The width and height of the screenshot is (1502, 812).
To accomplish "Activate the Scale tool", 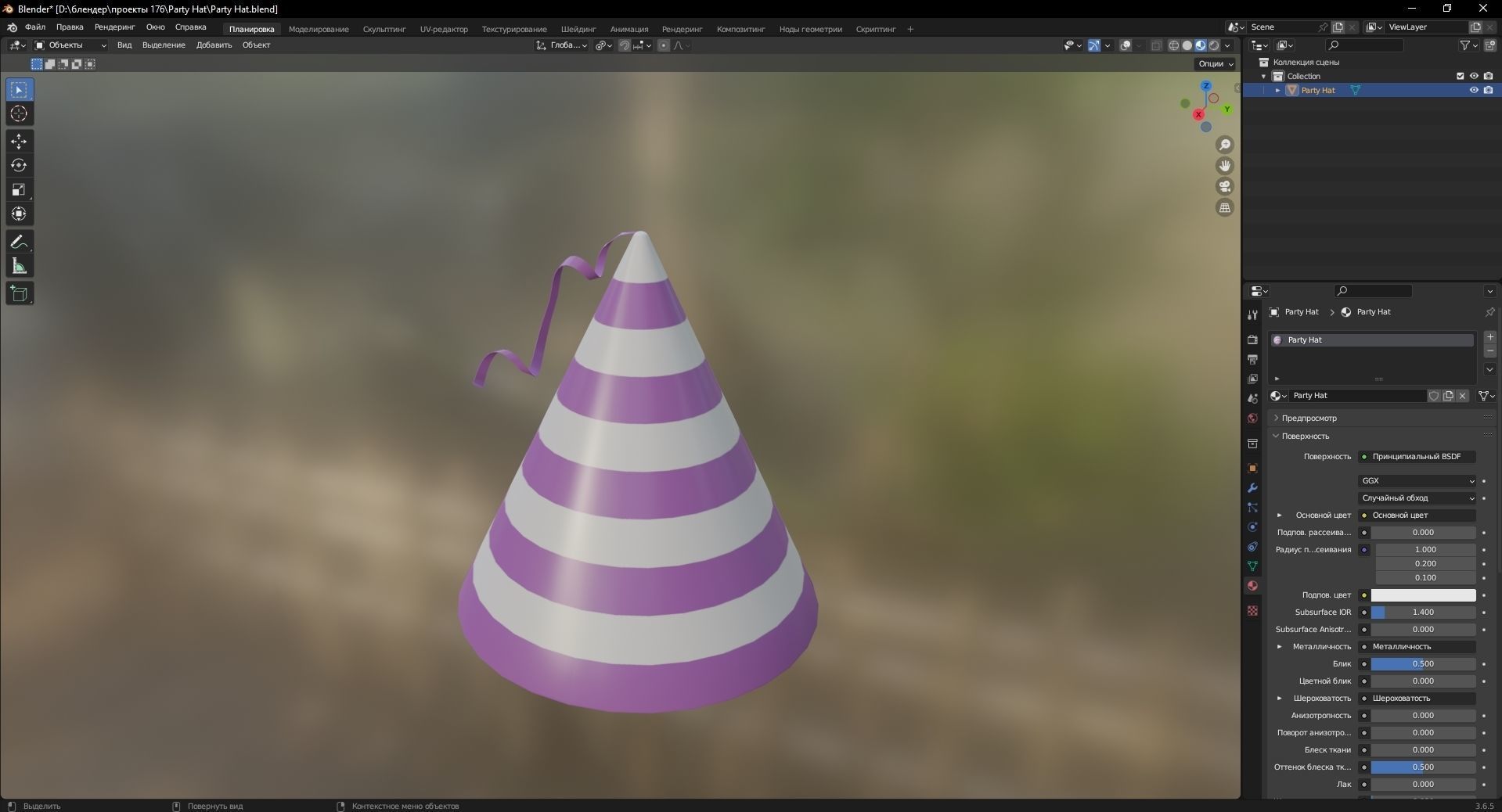I will click(x=19, y=189).
